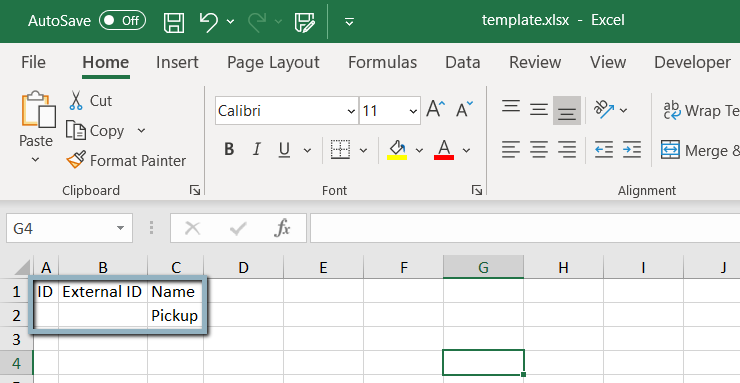Open the File menu tab
The height and width of the screenshot is (383, 740).
point(34,62)
